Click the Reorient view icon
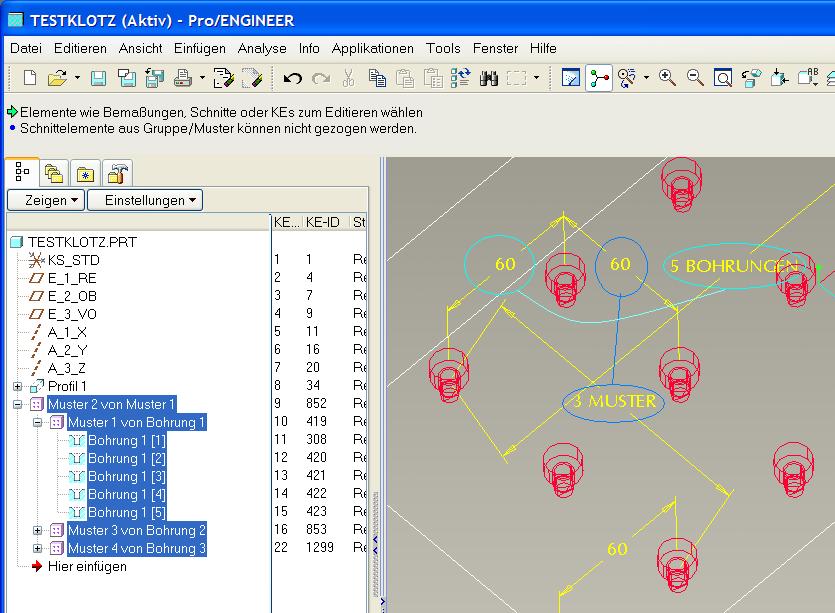Image resolution: width=835 pixels, height=613 pixels. tap(751, 78)
